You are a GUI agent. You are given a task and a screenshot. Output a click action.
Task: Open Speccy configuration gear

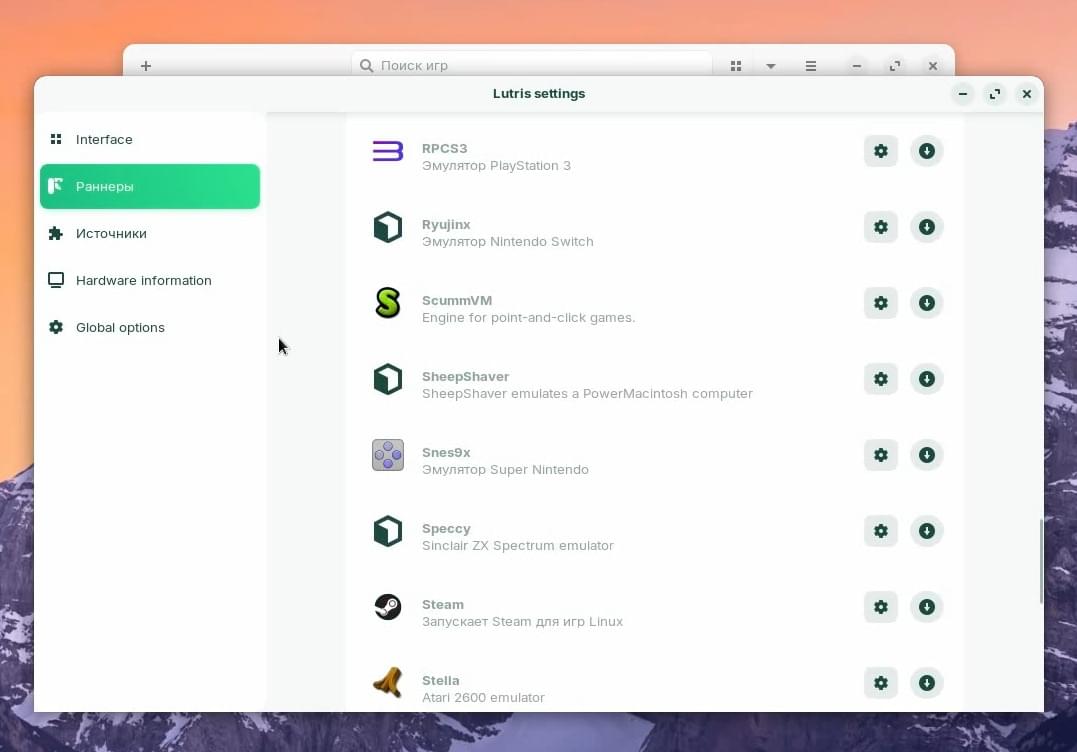pos(881,531)
